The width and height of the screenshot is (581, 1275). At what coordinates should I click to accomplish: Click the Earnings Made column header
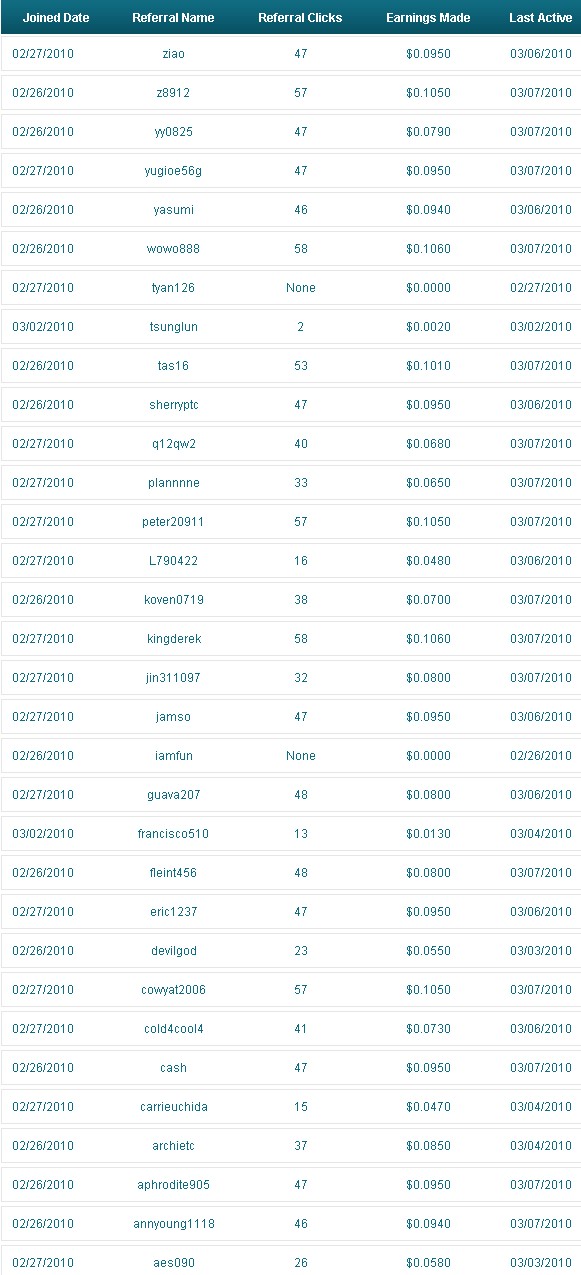[x=428, y=18]
